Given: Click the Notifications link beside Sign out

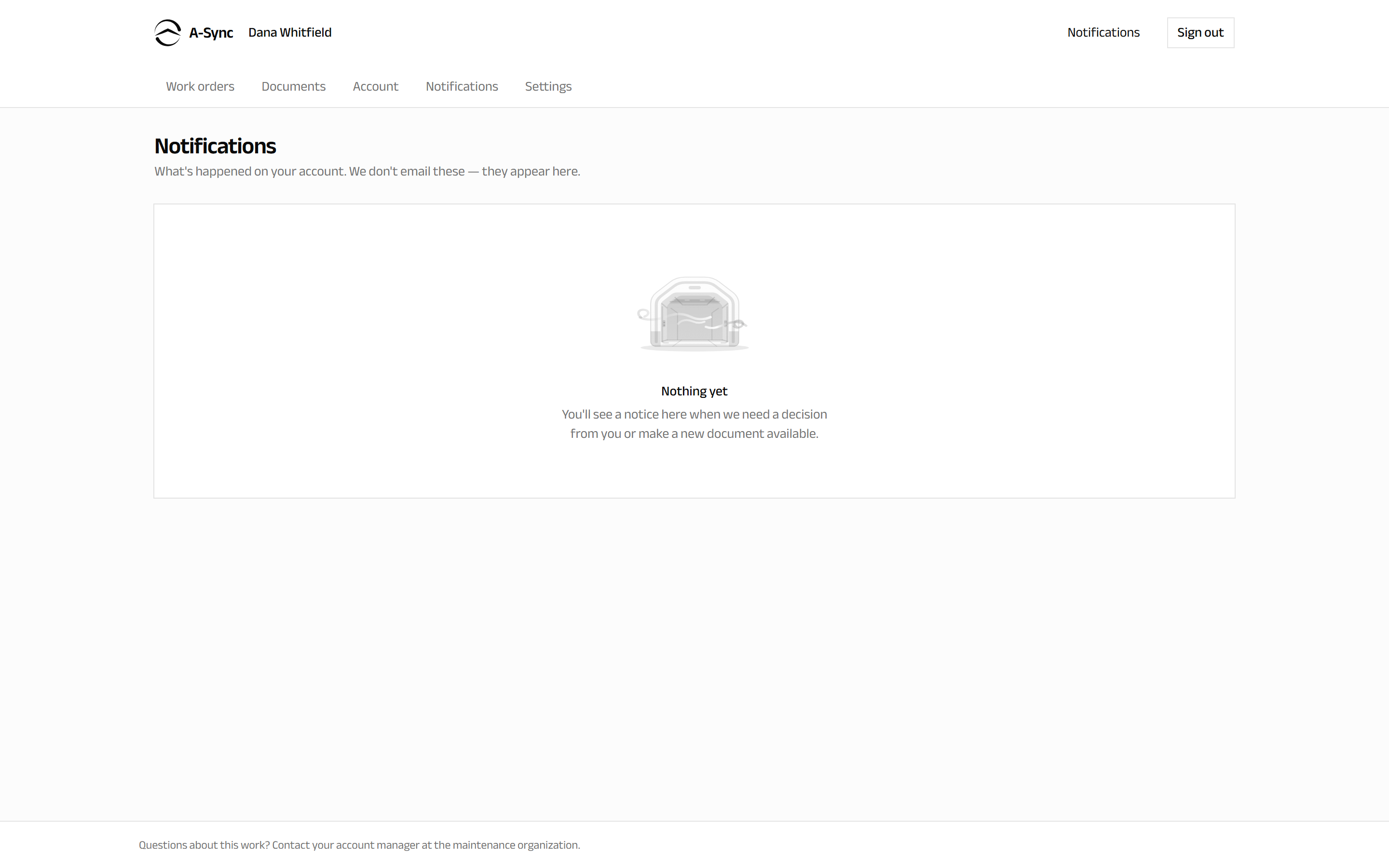Looking at the screenshot, I should point(1103,33).
